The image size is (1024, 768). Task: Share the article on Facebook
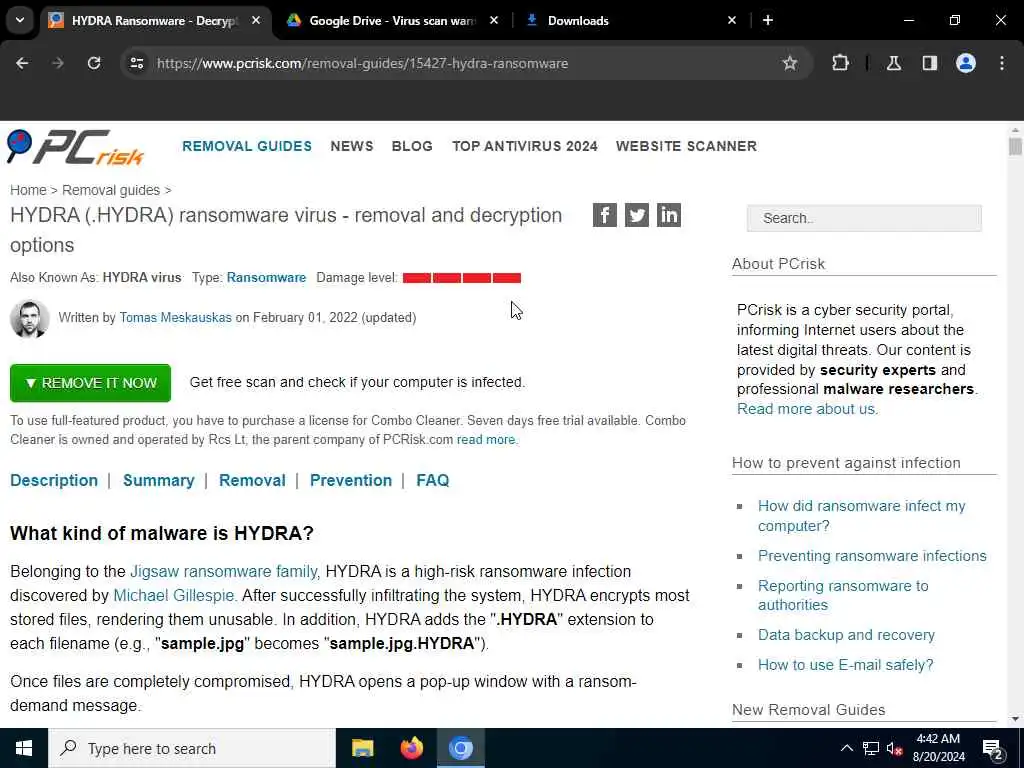coord(605,215)
